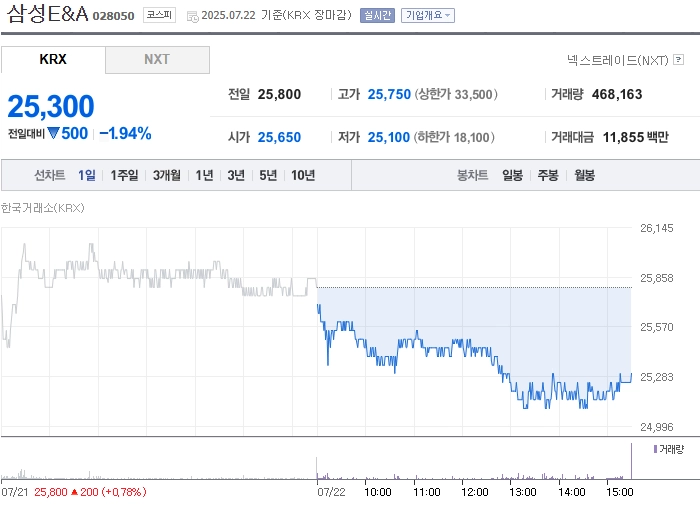Image resolution: width=700 pixels, height=505 pixels.
Task: Click the current price 25,300
Action: (x=51, y=107)
